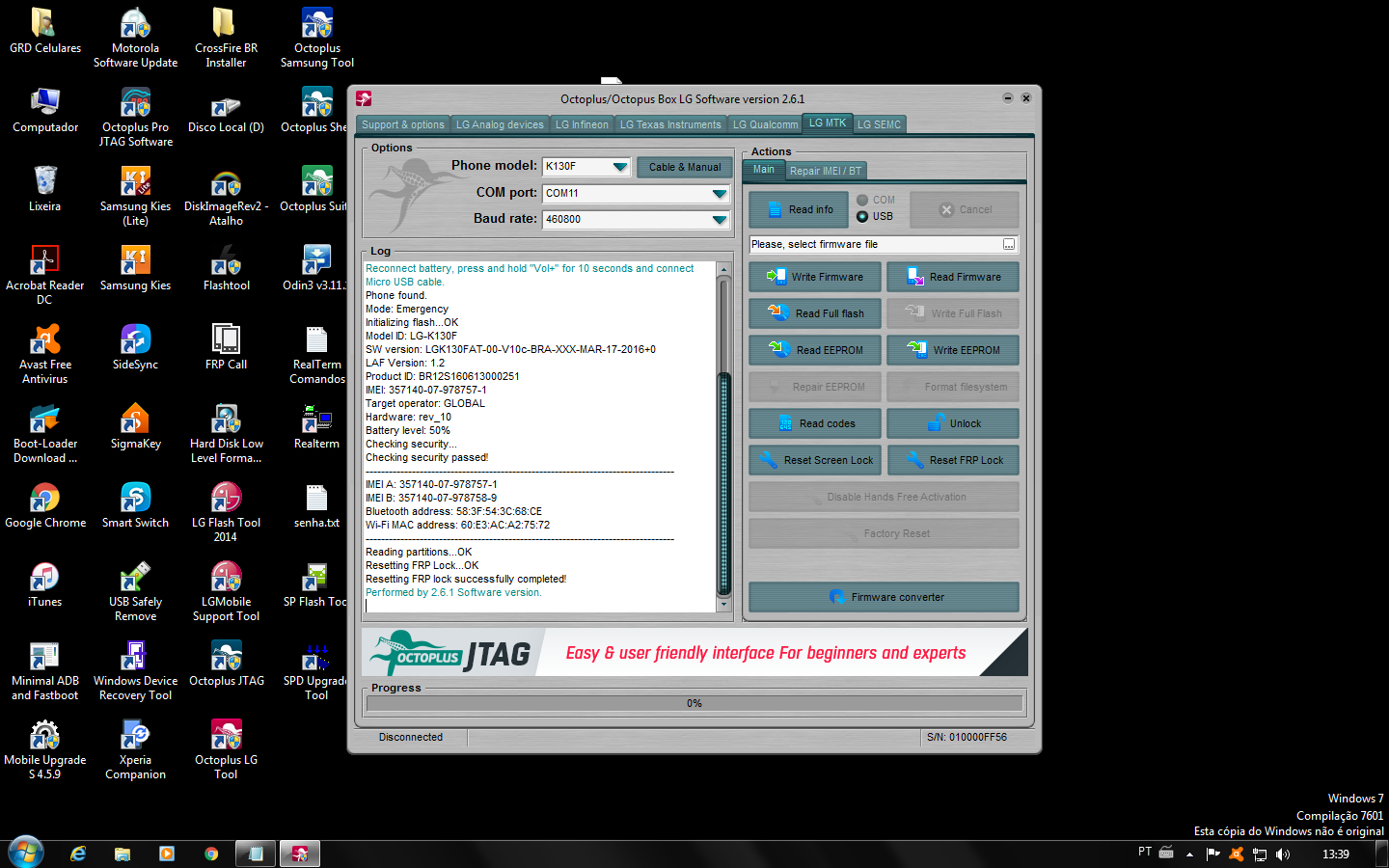
Task: Expand the Baud rate dropdown
Action: [719, 219]
